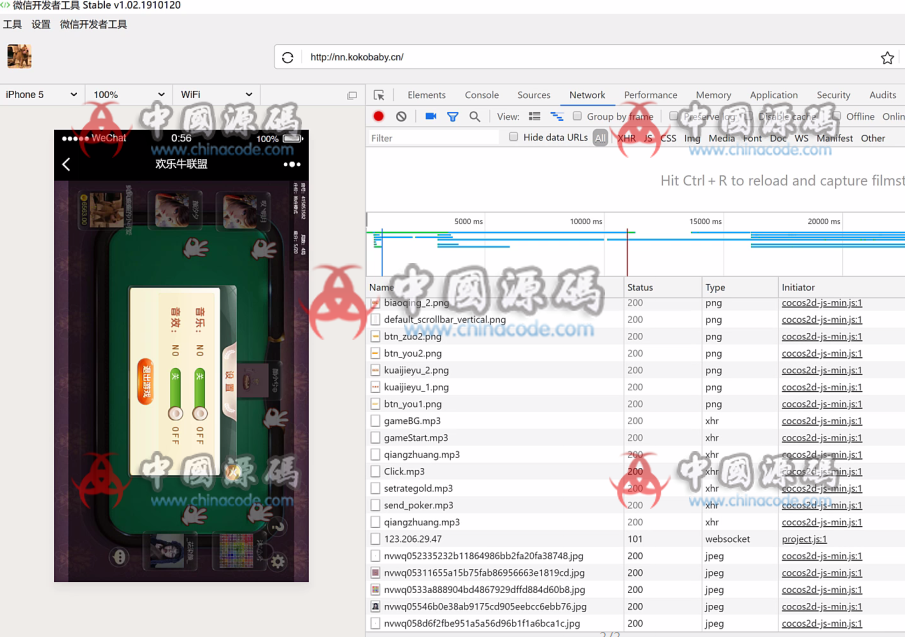
Task: Click the URL address bar
Action: pos(589,57)
